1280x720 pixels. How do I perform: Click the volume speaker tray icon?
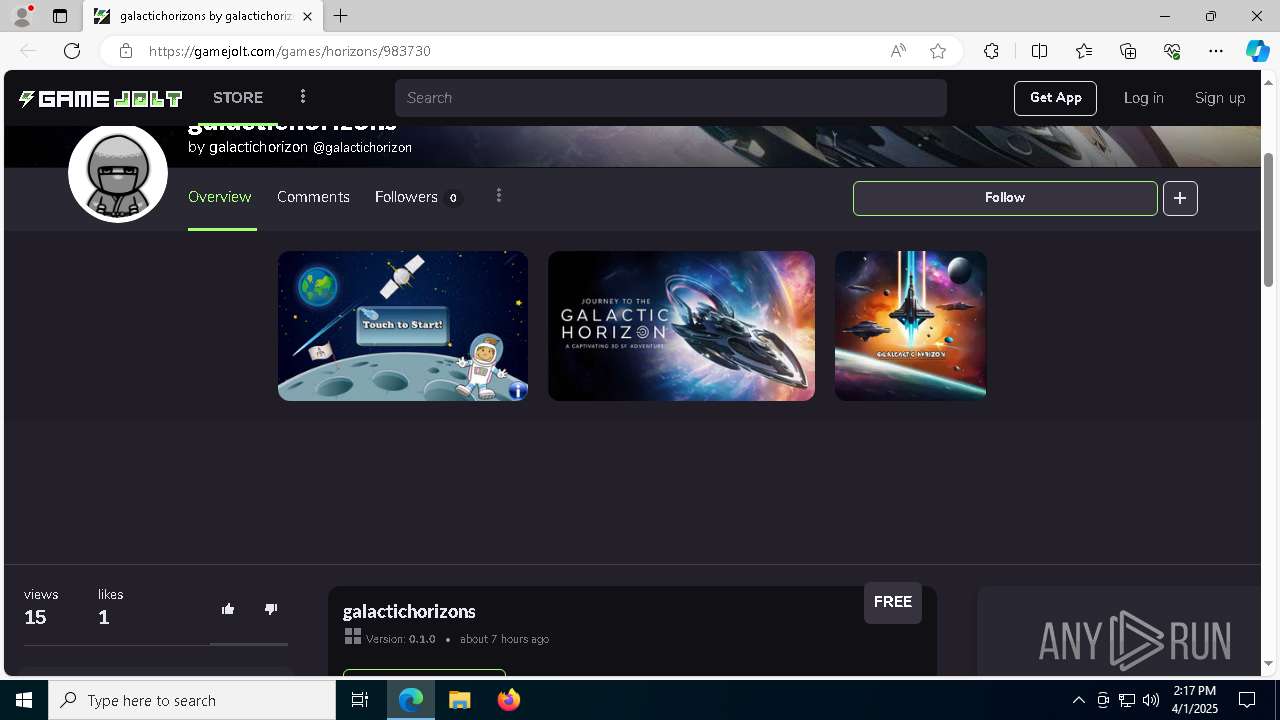coord(1151,700)
